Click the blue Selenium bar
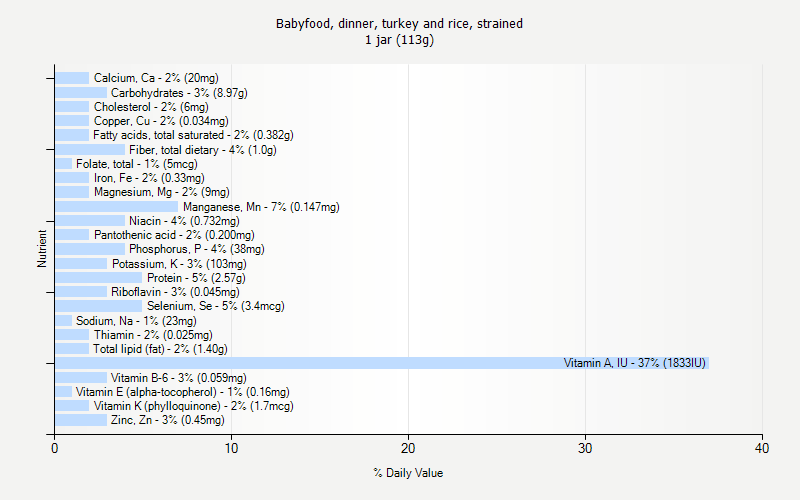This screenshot has width=800, height=500. [x=99, y=306]
